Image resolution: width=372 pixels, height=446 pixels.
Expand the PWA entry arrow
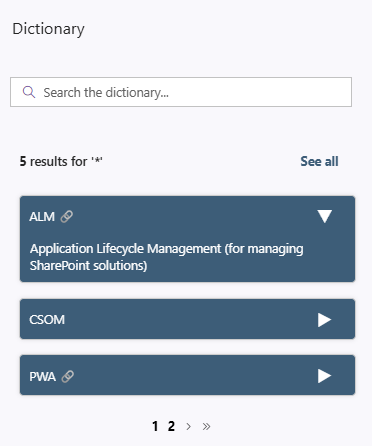point(324,376)
